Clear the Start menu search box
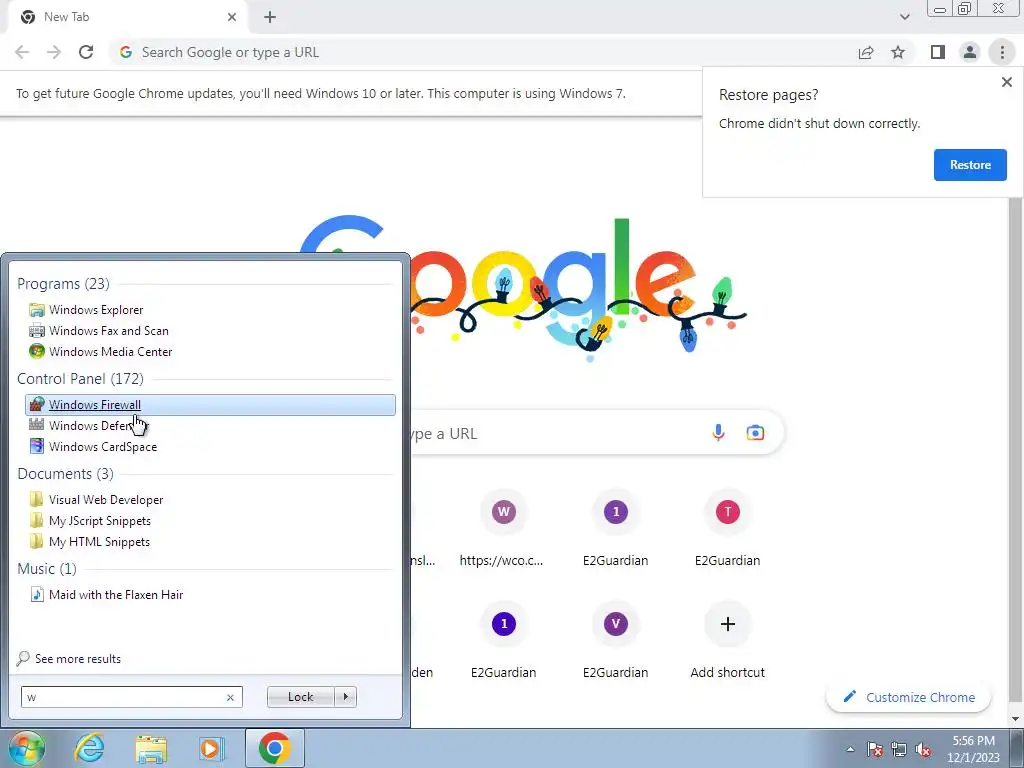Image resolution: width=1024 pixels, height=768 pixels. [x=230, y=697]
